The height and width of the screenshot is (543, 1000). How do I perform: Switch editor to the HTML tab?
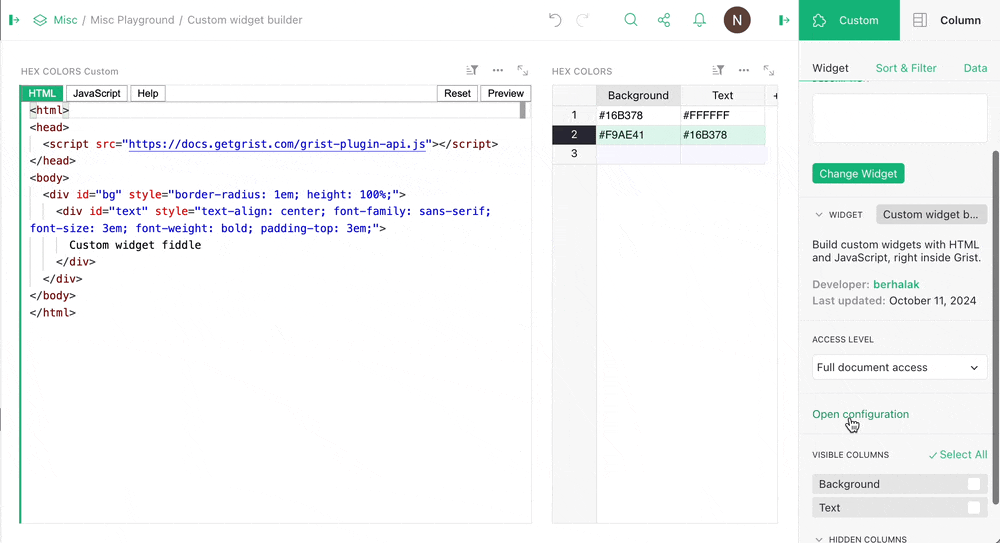pos(42,93)
